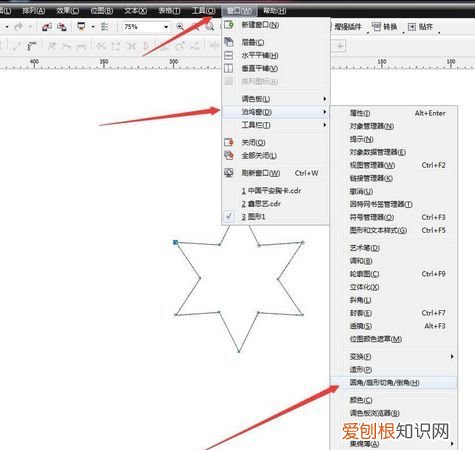This screenshot has width=475, height=450.
Task: Choose 水平平铺(H) from the menu
Action: click(x=276, y=55)
